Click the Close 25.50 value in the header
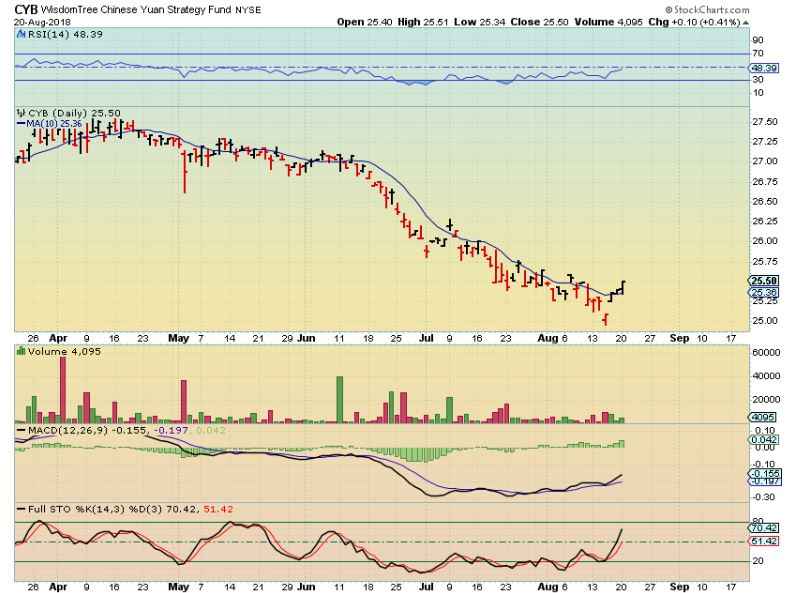 click(x=539, y=22)
